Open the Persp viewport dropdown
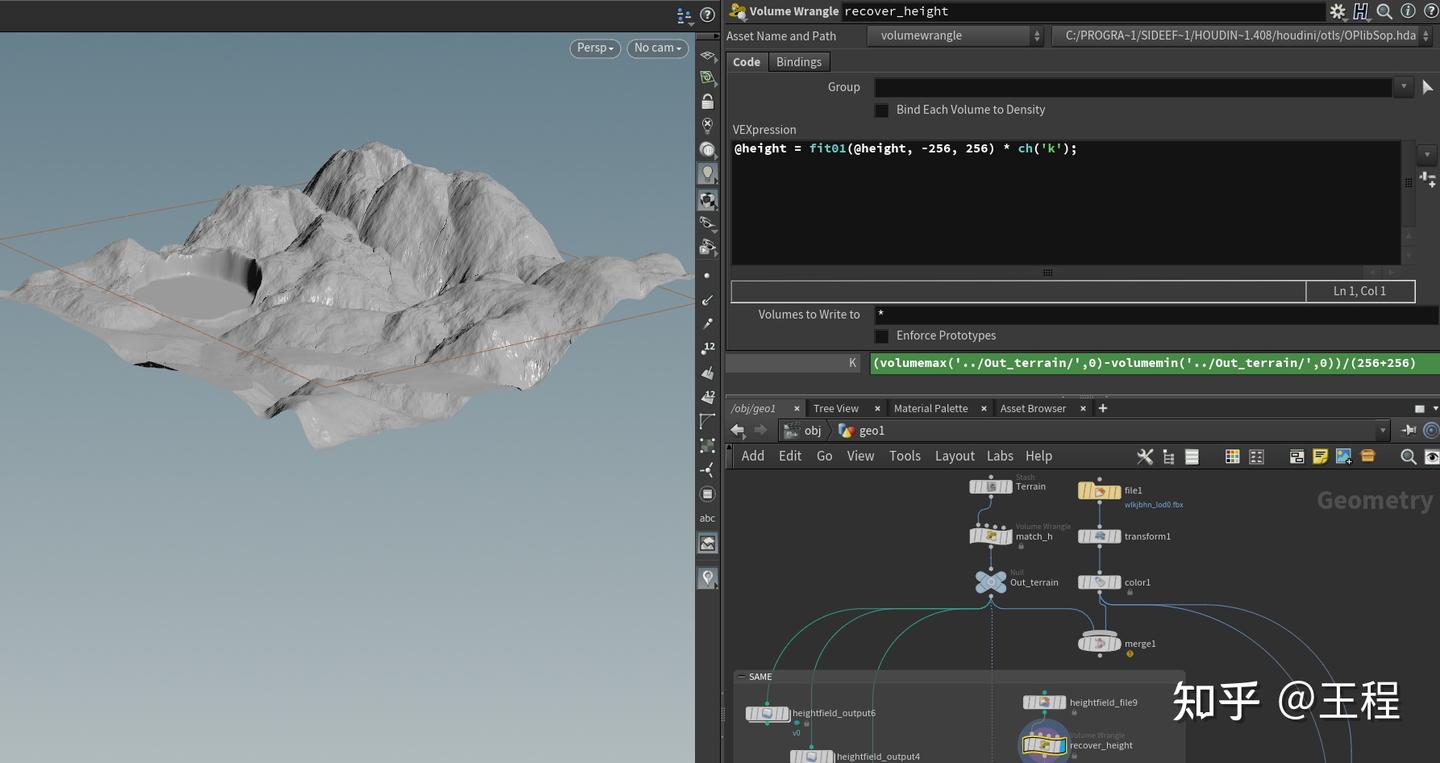The image size is (1440, 763). pyautogui.click(x=595, y=48)
